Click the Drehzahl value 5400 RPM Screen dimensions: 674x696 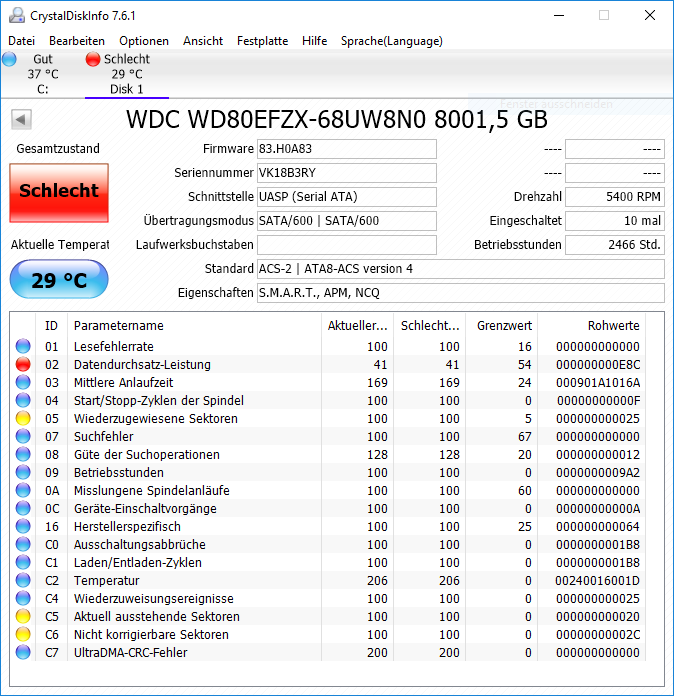pos(615,197)
